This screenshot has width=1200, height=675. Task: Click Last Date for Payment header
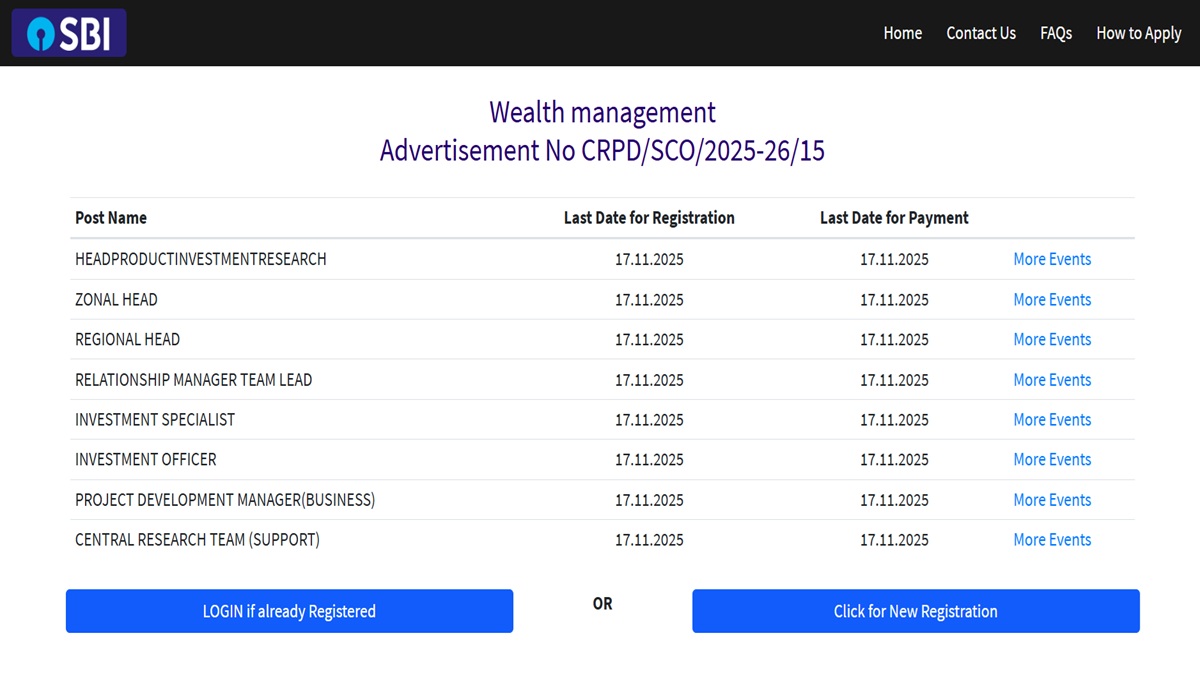tap(894, 218)
